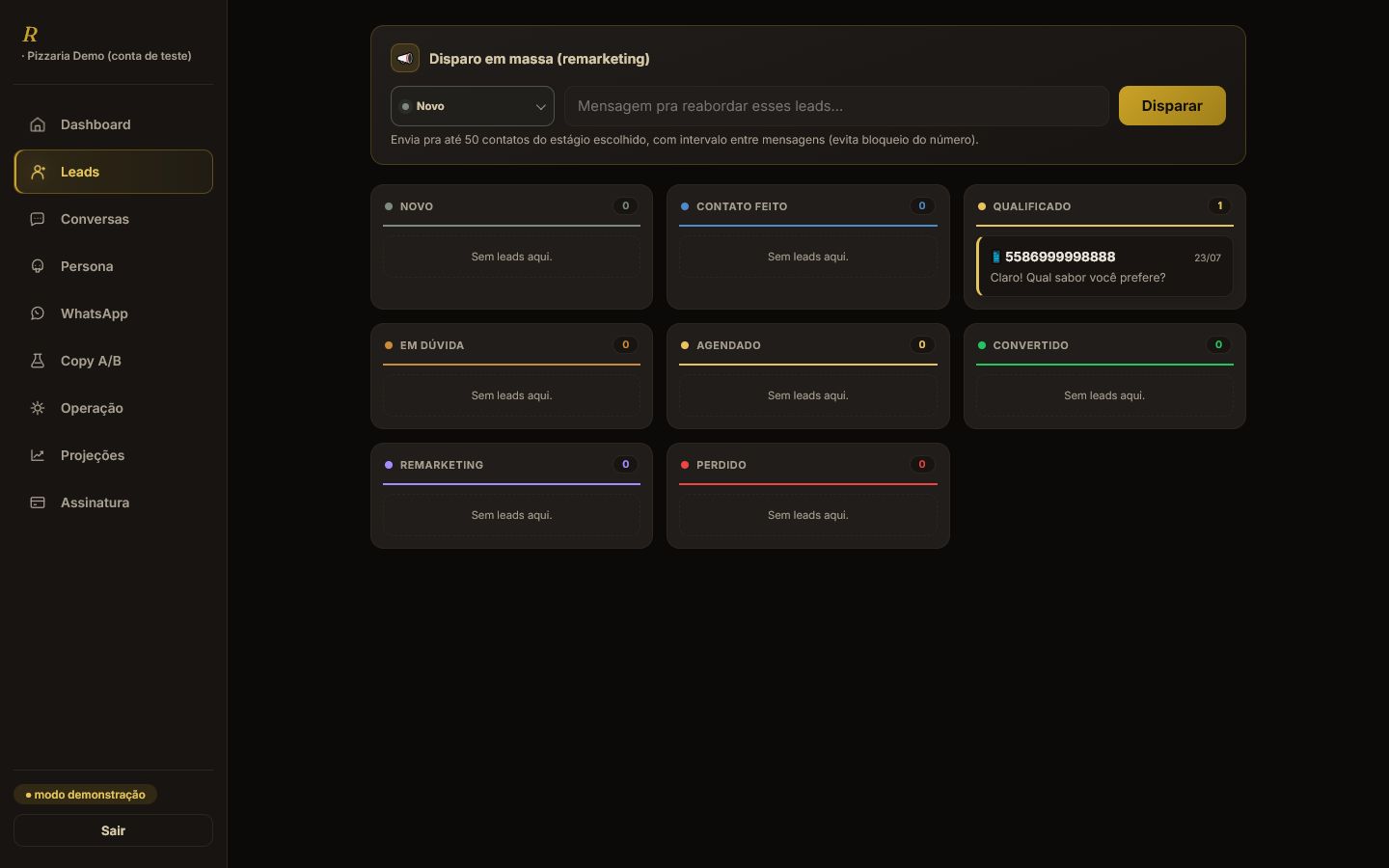
Task: Open the Dashboard menu item
Action: (x=114, y=124)
